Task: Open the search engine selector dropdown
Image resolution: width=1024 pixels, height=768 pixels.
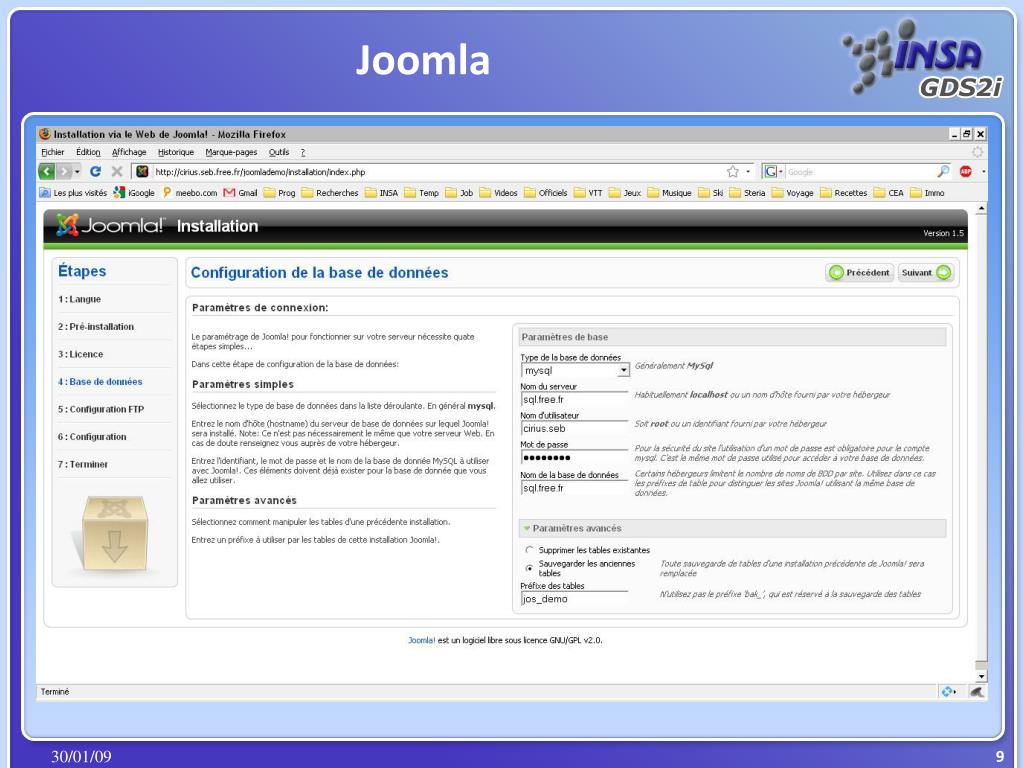Action: 773,172
